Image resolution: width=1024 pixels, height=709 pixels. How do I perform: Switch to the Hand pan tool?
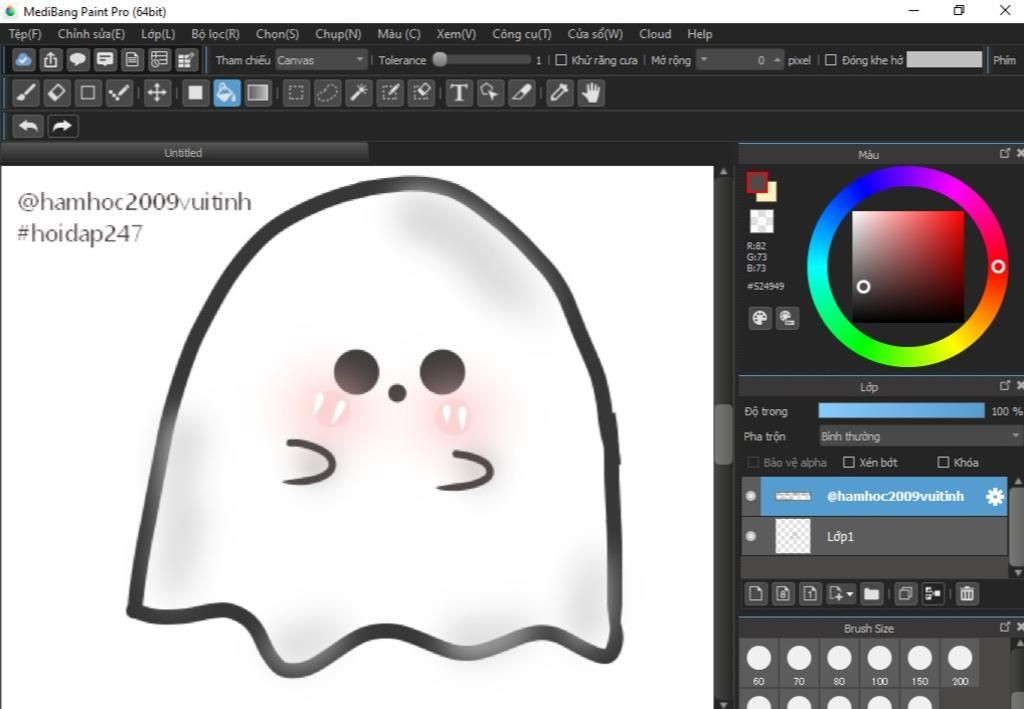tap(591, 93)
